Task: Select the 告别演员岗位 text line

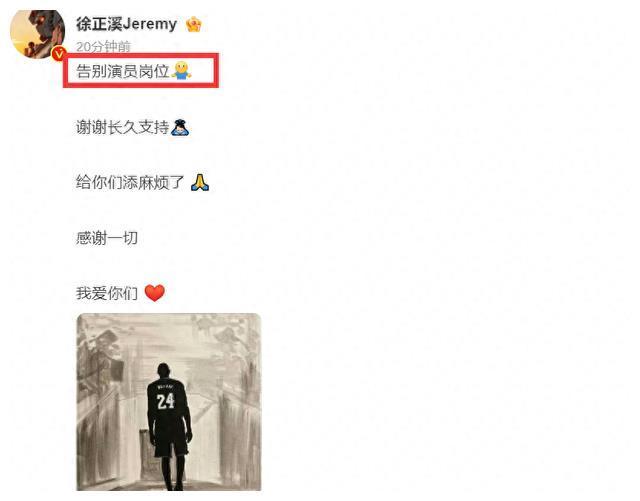Action: tap(123, 71)
